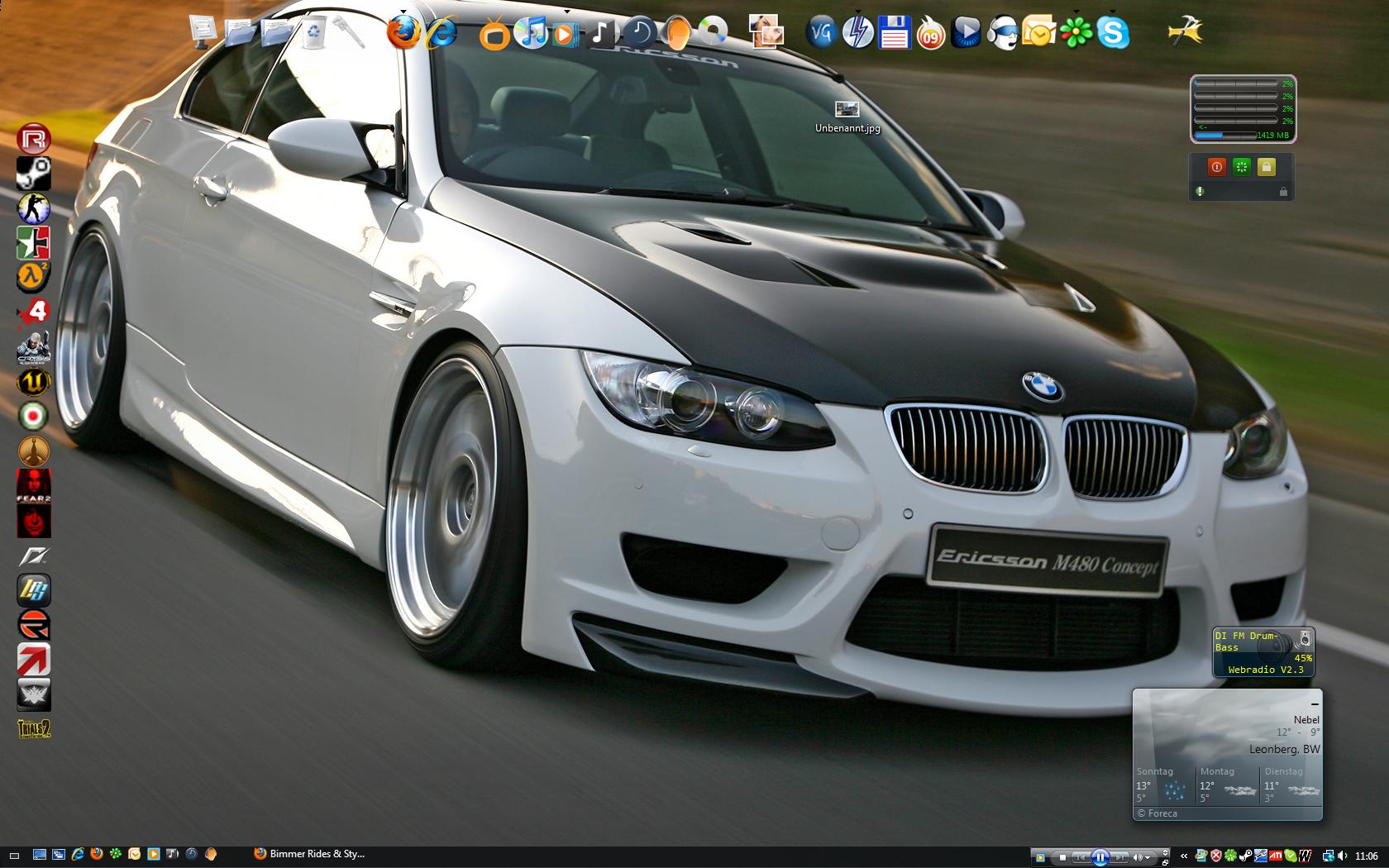Expand hidden system tray icons
Screen dimensions: 1389x868
tap(1183, 856)
